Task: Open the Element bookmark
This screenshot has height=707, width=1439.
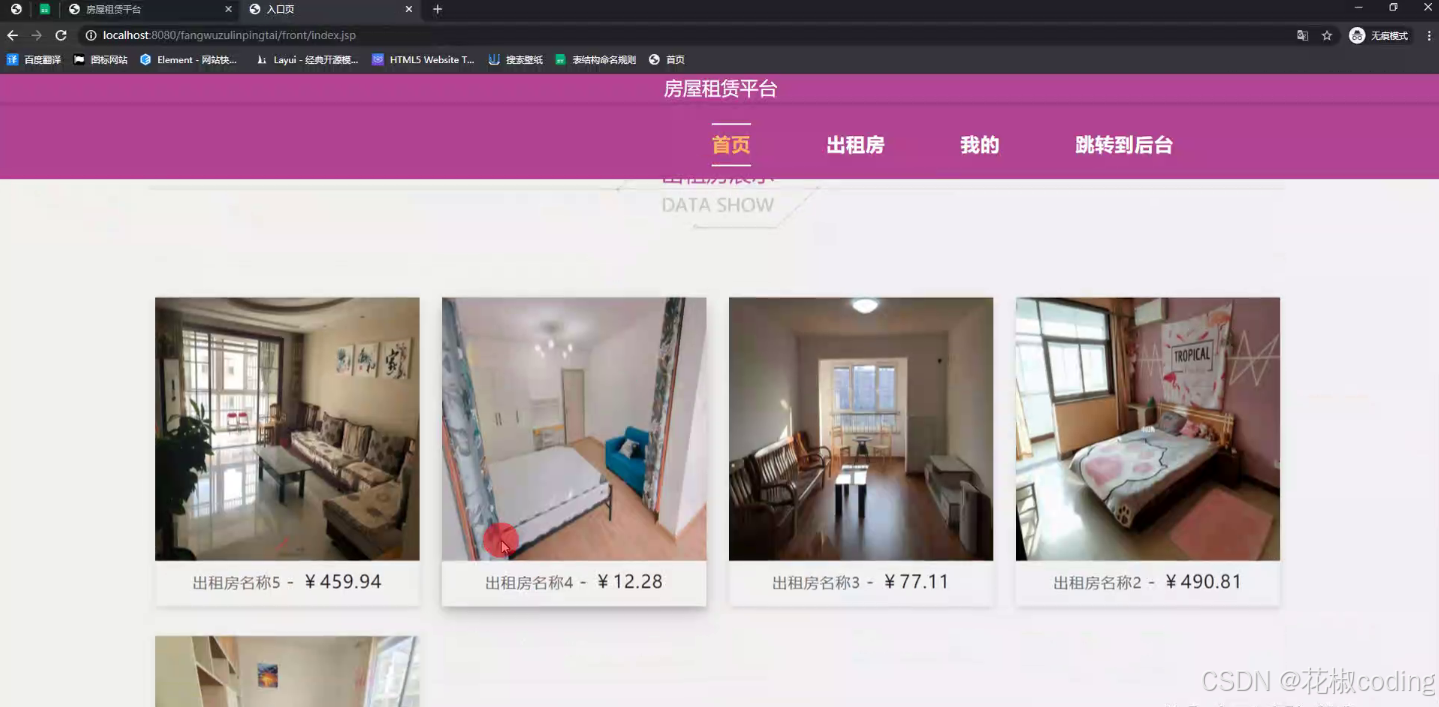Action: coord(189,60)
